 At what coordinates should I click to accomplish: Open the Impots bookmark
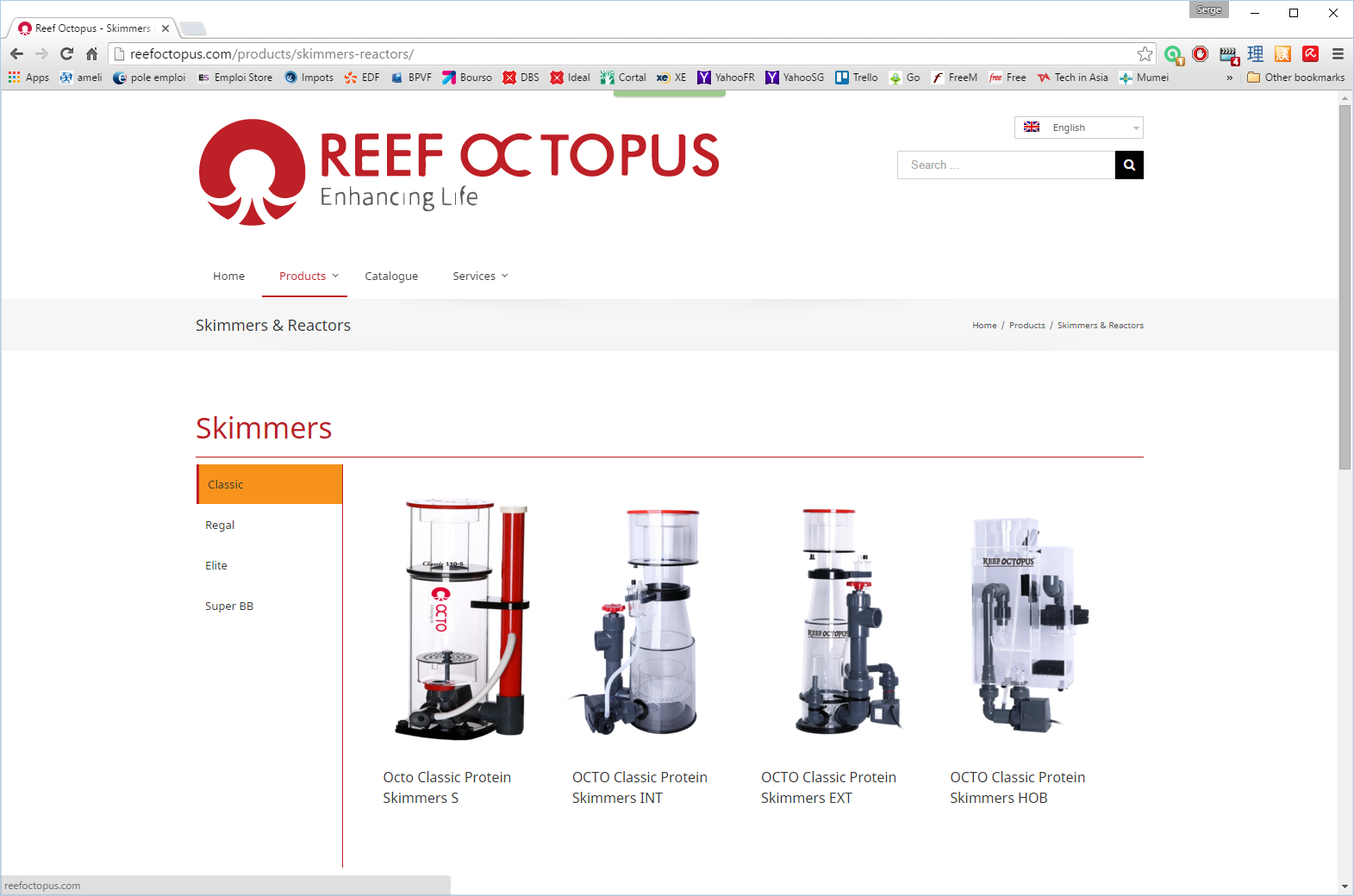[309, 78]
